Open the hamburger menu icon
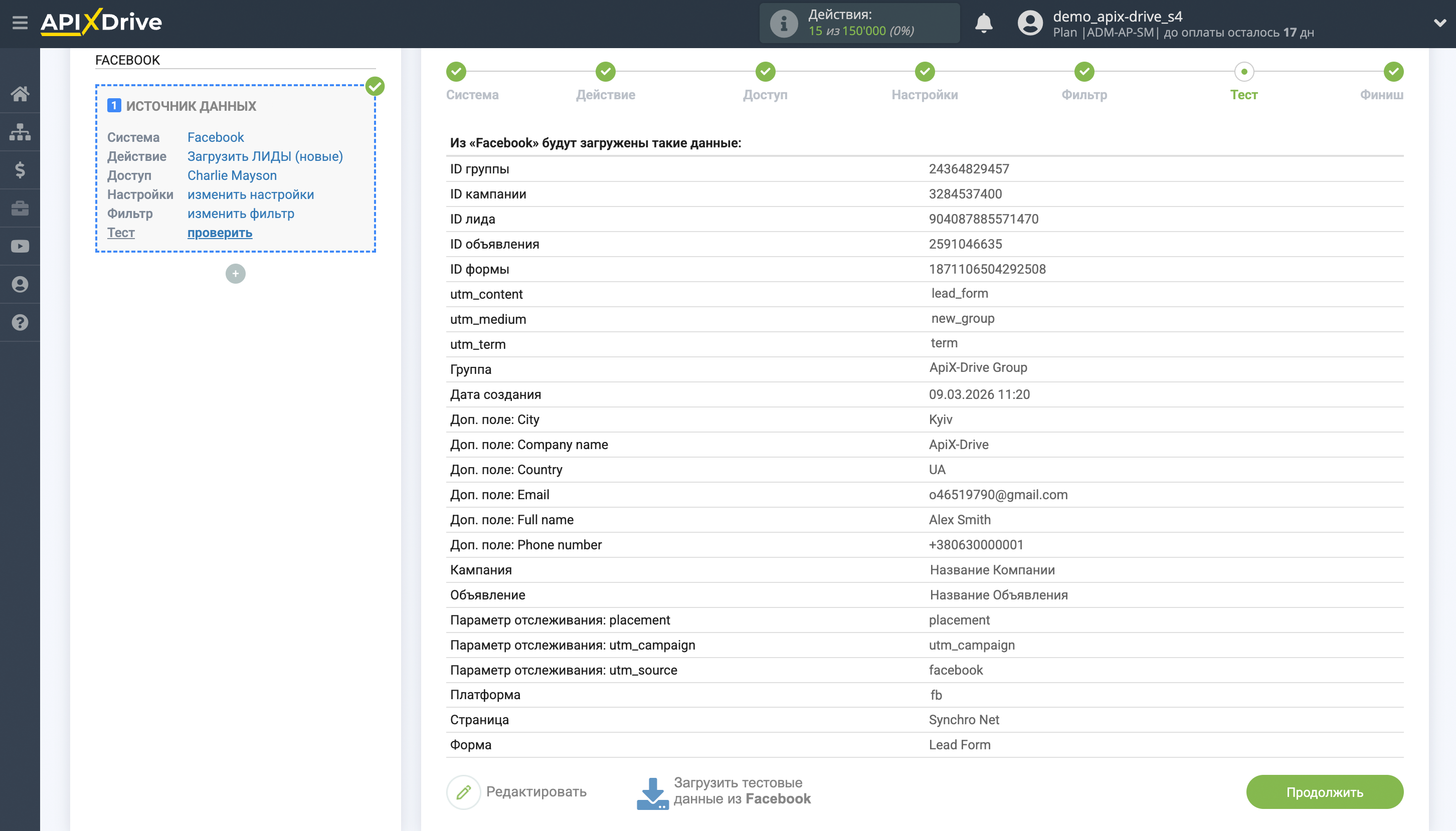Image resolution: width=1456 pixels, height=831 pixels. 20,23
